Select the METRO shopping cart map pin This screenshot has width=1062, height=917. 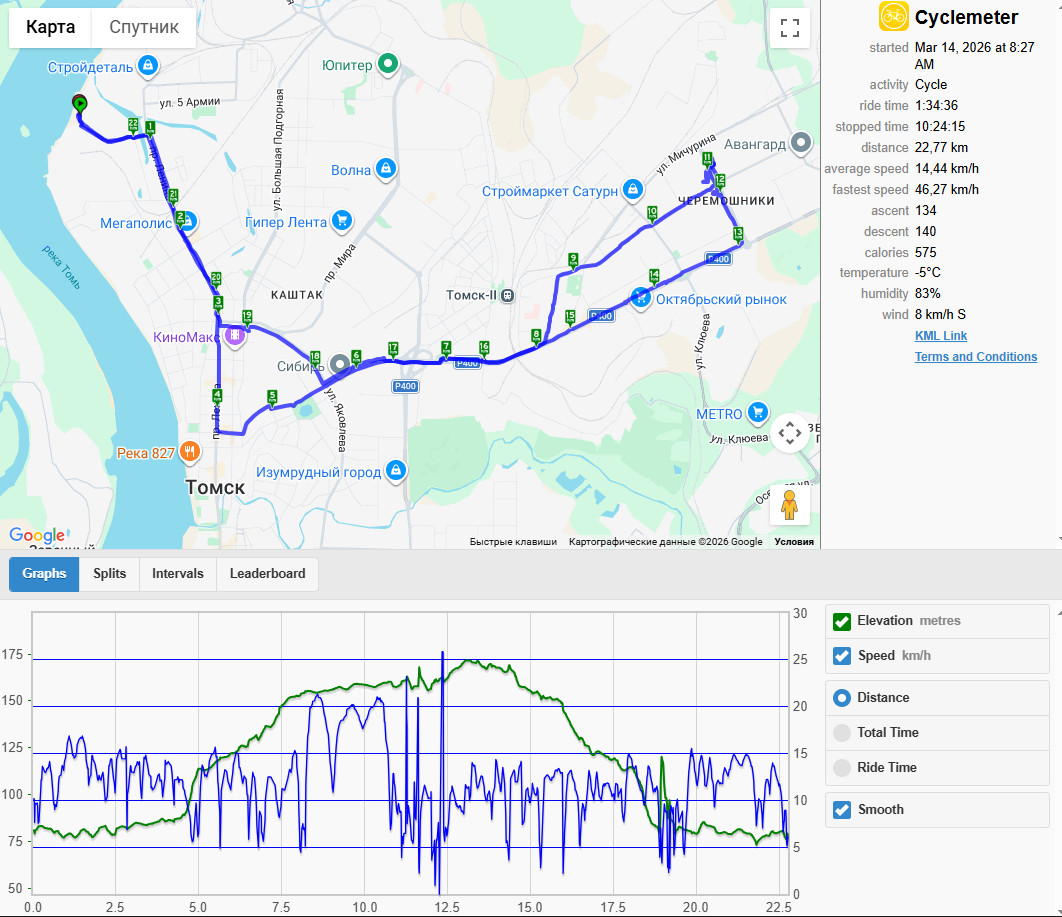pos(758,412)
